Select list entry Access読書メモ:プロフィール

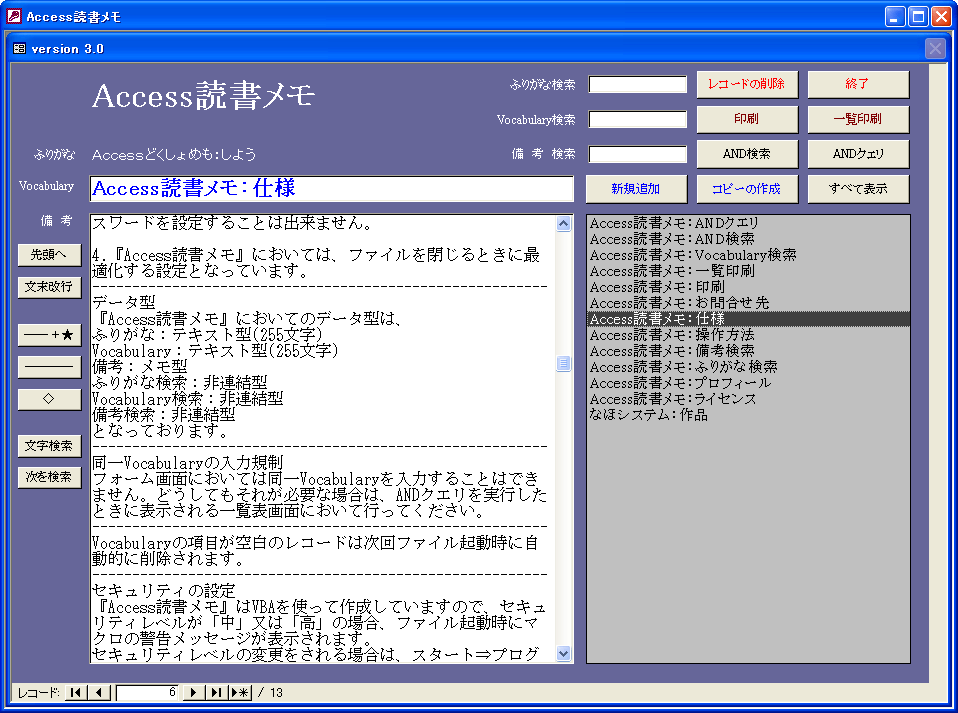pos(748,382)
